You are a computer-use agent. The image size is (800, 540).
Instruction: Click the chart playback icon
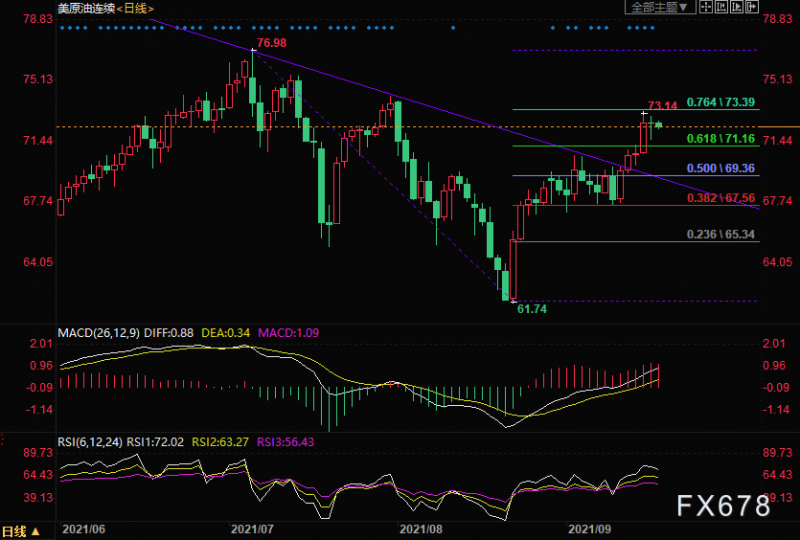coord(737,7)
